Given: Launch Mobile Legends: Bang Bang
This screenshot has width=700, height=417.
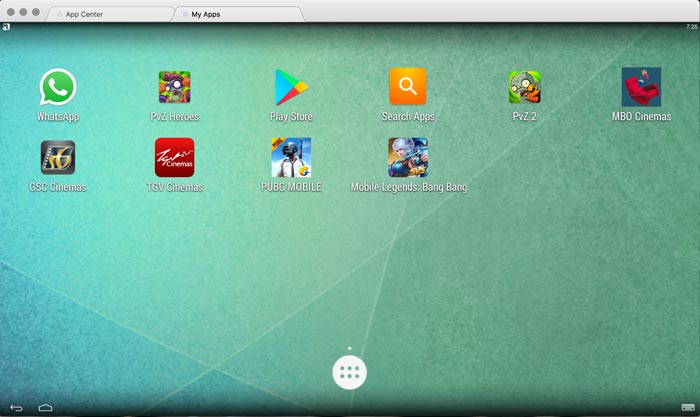Looking at the screenshot, I should (x=408, y=157).
